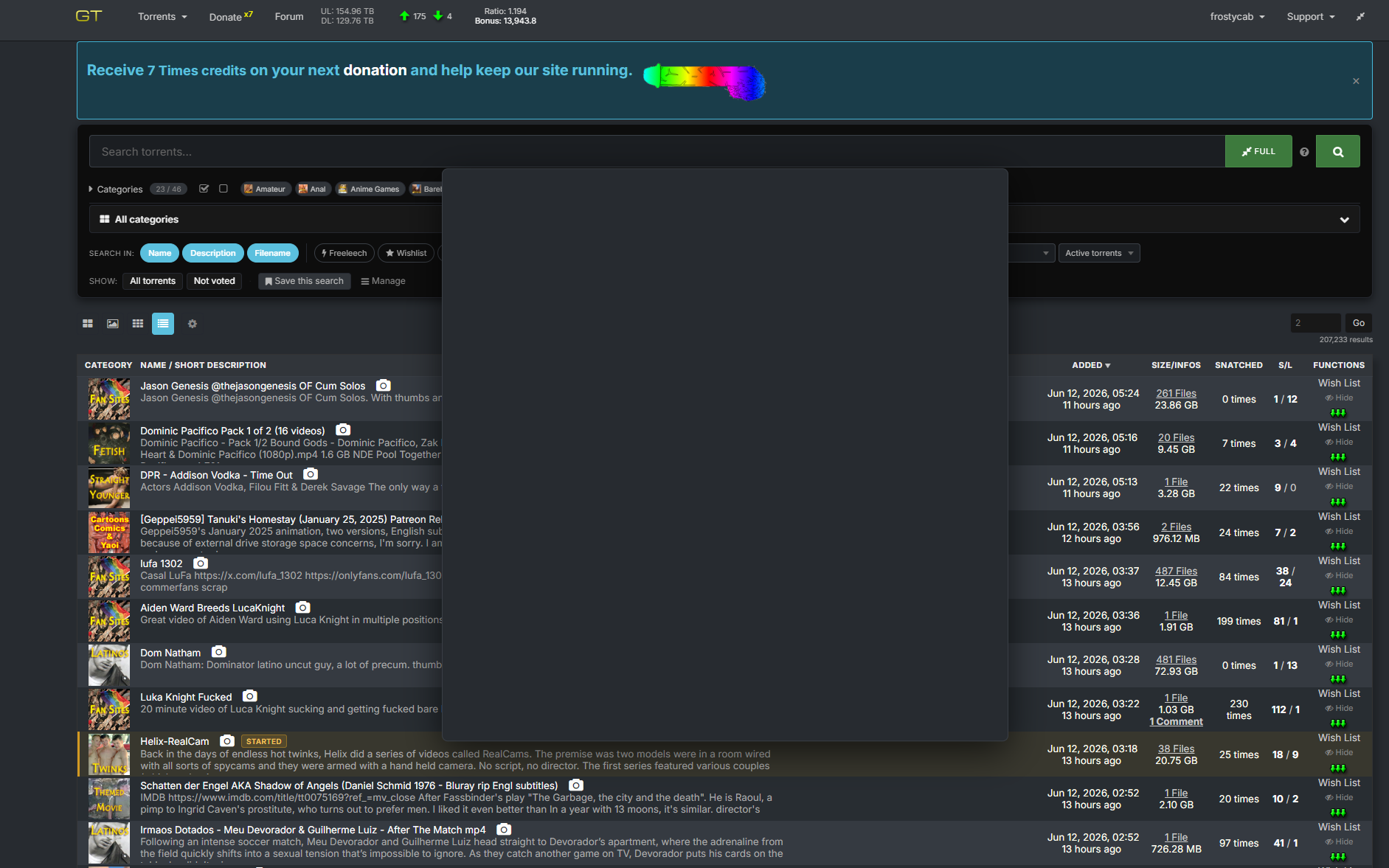Open the Support dropdown menu
This screenshot has height=868, width=1389.
(x=1311, y=16)
